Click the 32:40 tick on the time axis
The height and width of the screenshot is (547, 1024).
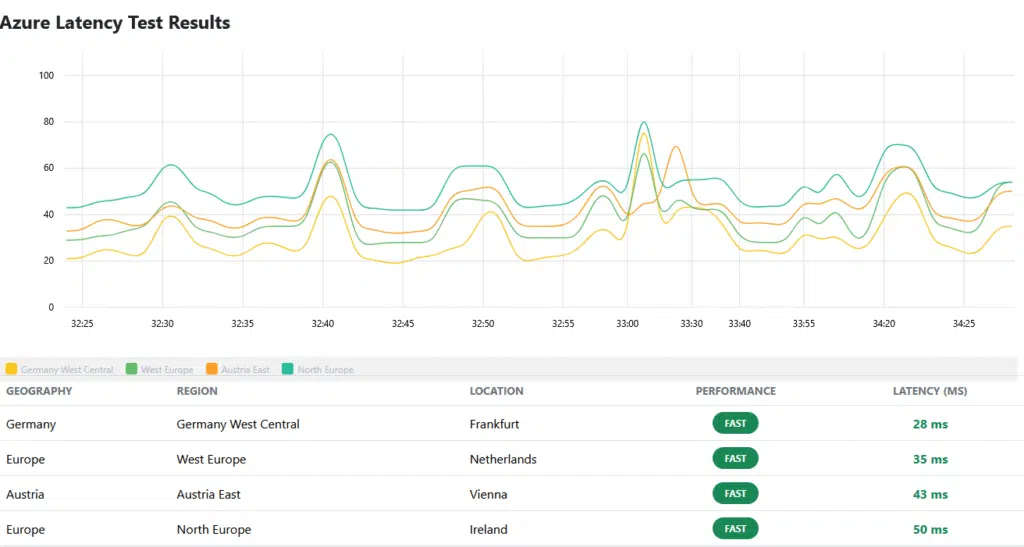tap(323, 324)
